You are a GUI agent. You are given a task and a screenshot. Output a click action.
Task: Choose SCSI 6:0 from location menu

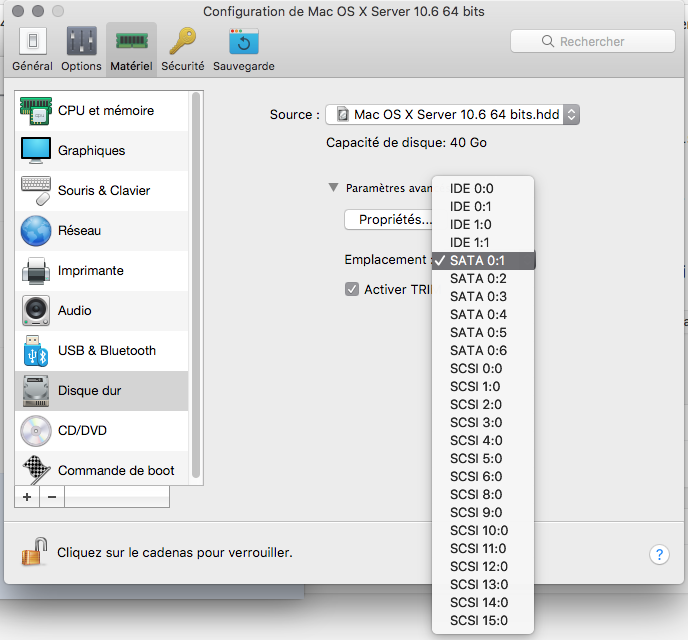coord(483,476)
